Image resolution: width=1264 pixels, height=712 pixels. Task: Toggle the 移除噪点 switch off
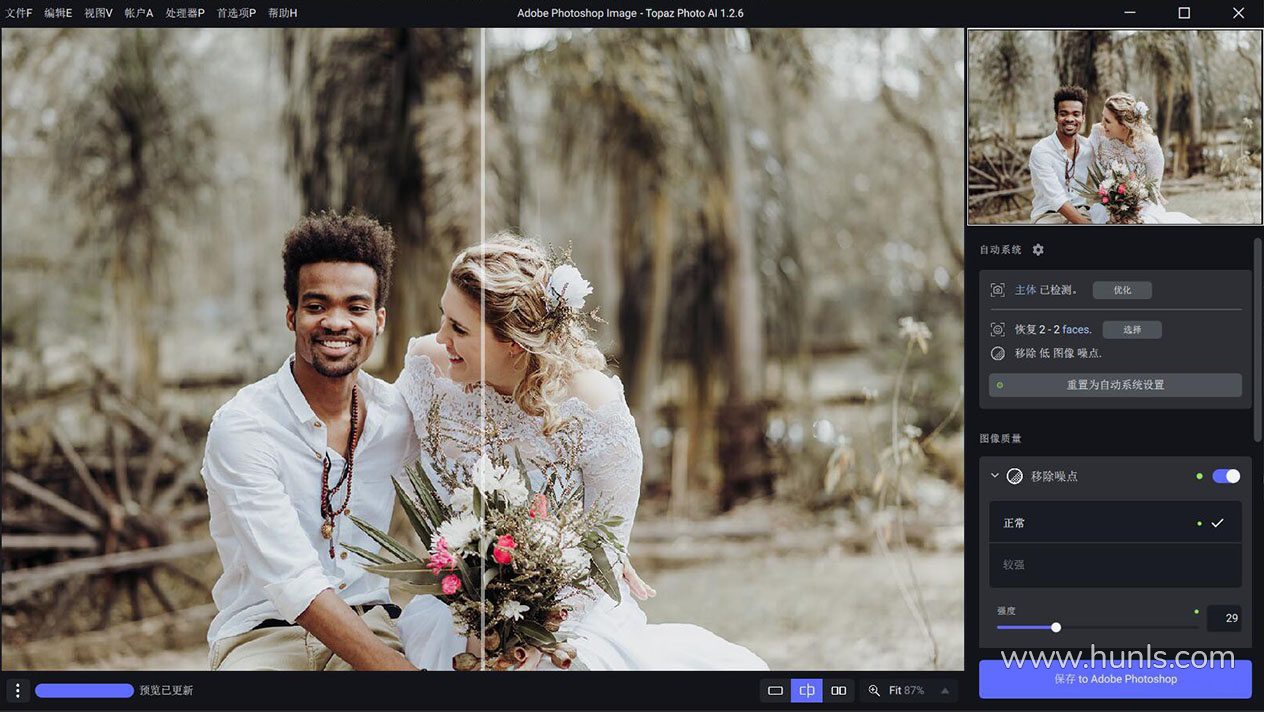1226,476
